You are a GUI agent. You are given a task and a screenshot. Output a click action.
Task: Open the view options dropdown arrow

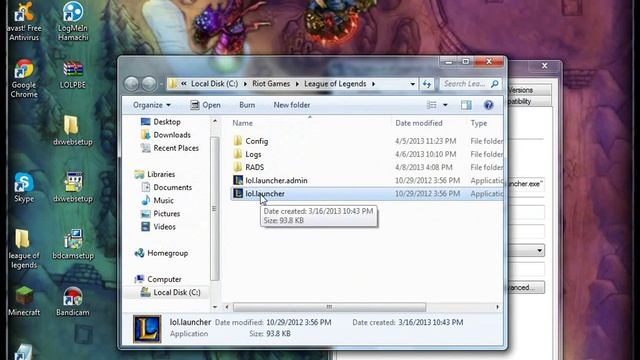click(x=445, y=105)
